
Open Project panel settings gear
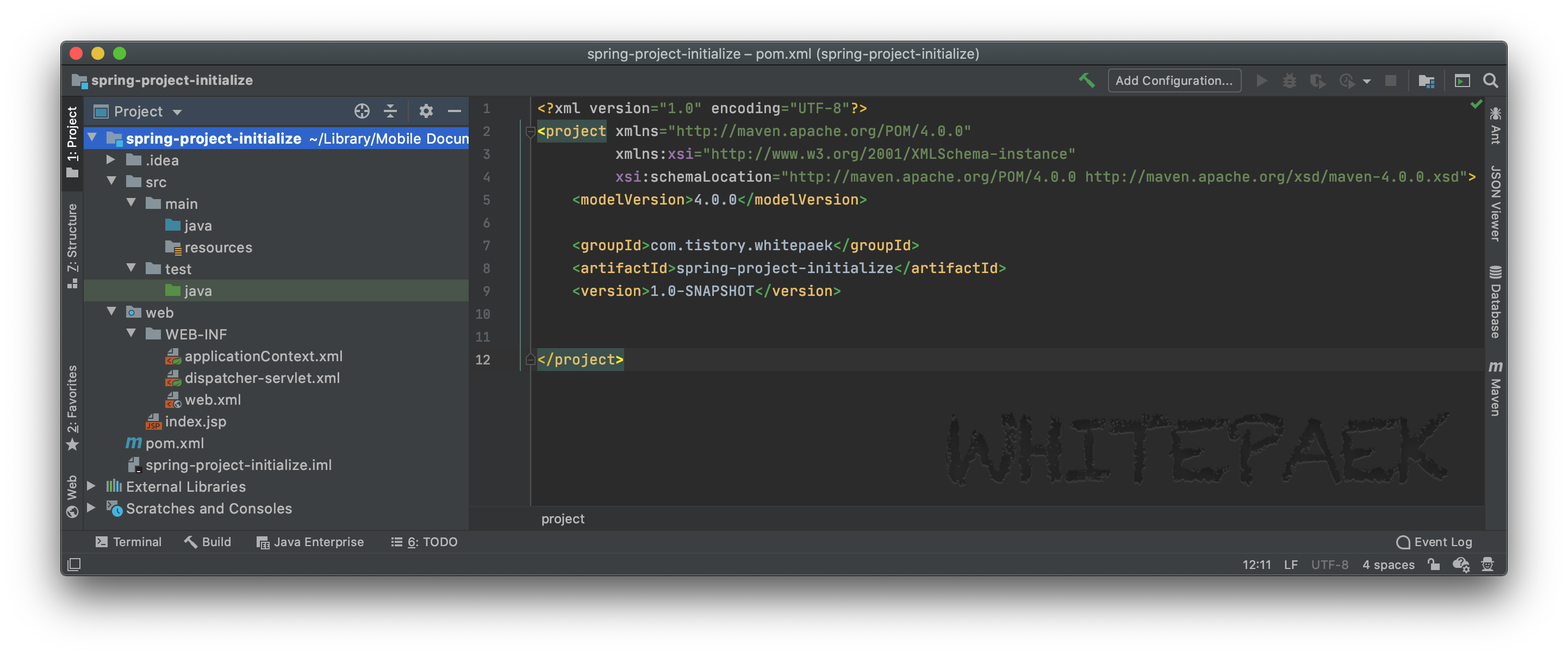click(x=426, y=111)
